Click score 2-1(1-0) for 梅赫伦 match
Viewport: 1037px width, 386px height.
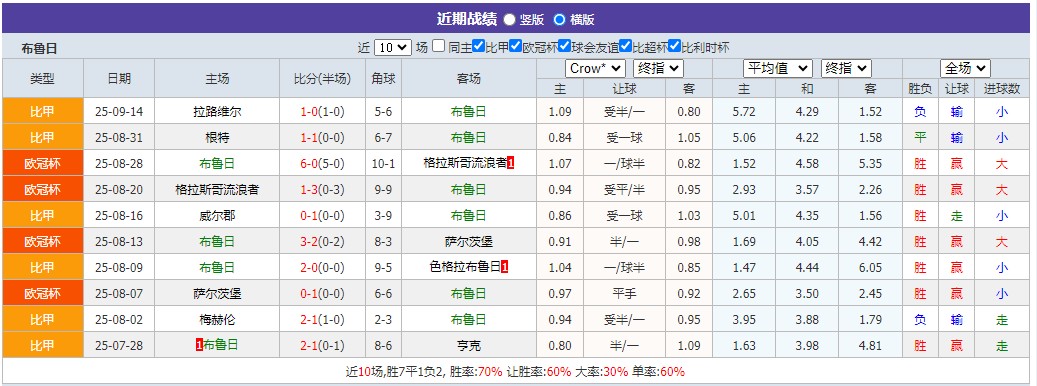point(322,320)
